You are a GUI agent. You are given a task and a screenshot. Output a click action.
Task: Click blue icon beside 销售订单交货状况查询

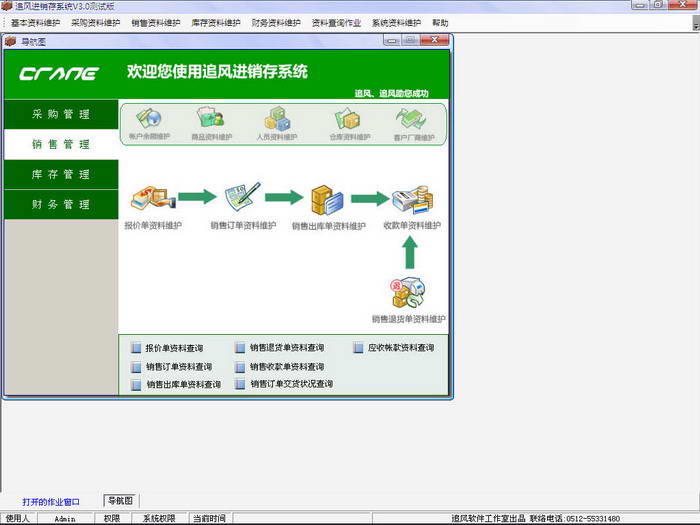(x=240, y=384)
